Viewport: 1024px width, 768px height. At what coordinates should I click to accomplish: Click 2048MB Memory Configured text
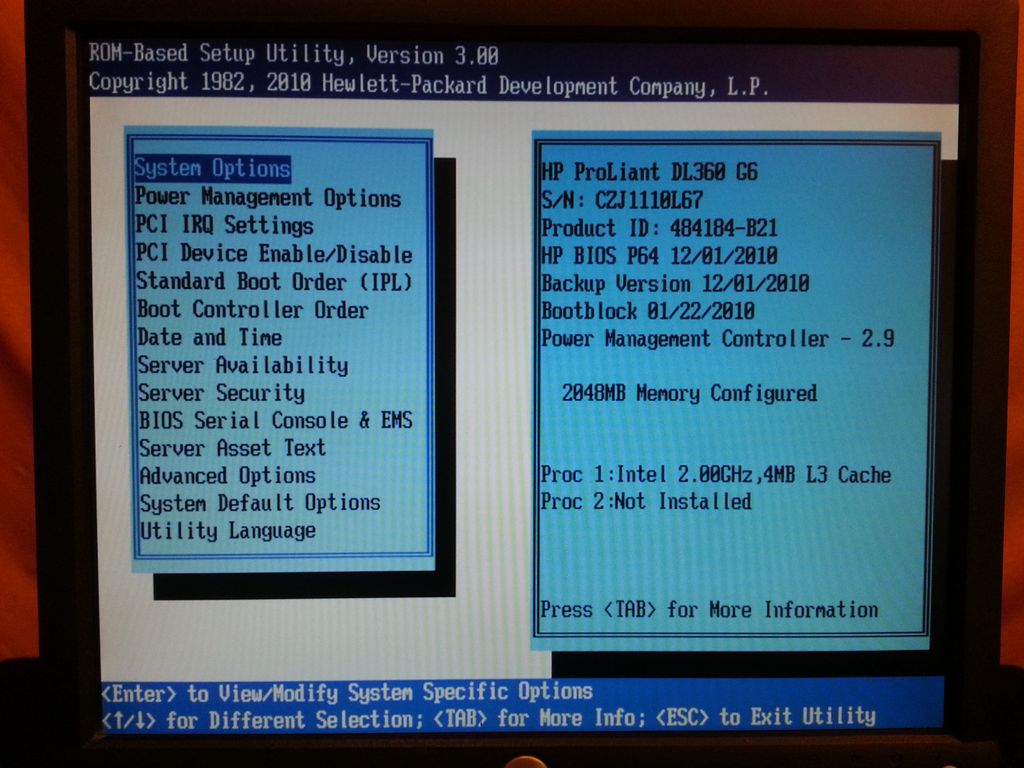pyautogui.click(x=690, y=393)
